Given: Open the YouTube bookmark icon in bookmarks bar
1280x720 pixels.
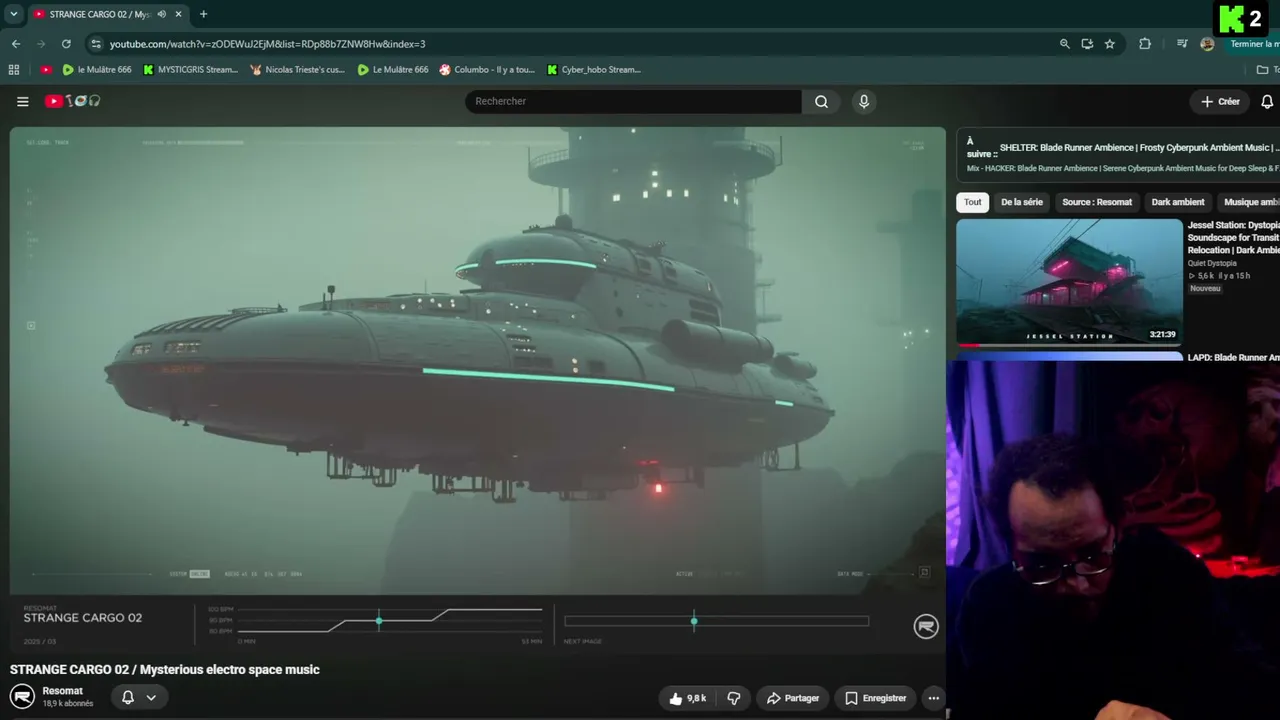Looking at the screenshot, I should (46, 70).
